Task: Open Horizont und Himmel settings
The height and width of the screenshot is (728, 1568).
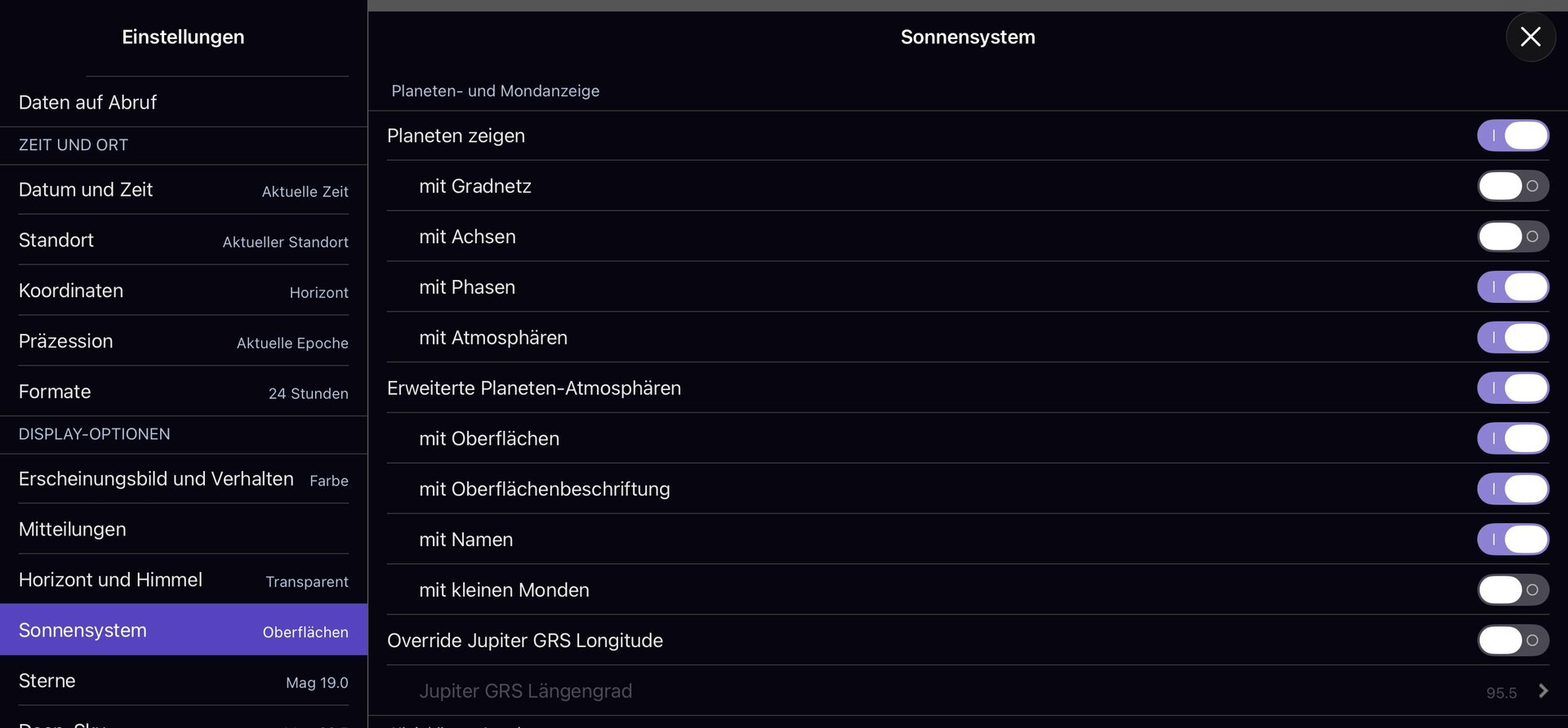Action: click(184, 580)
